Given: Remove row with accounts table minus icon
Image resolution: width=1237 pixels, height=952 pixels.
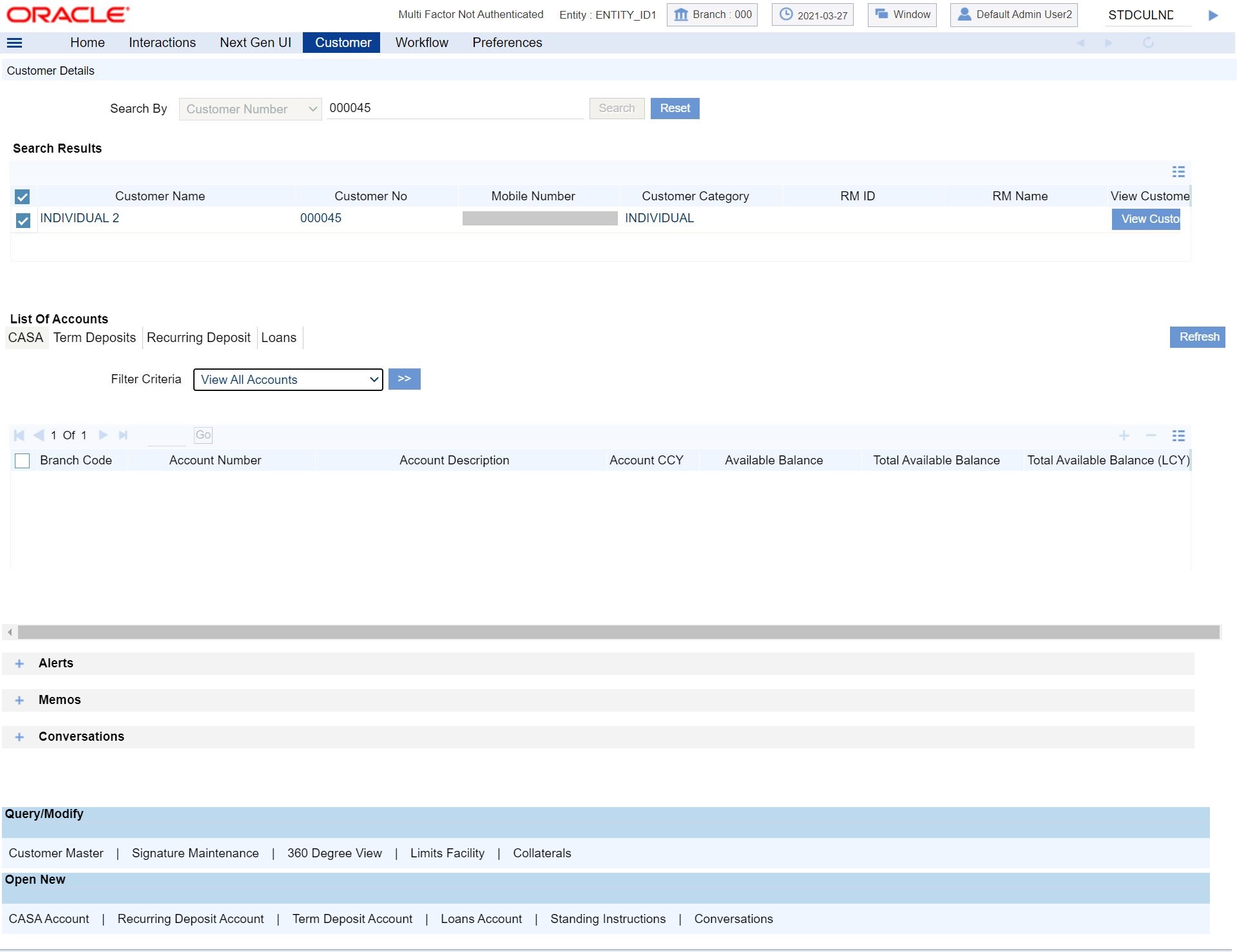Looking at the screenshot, I should [1151, 436].
